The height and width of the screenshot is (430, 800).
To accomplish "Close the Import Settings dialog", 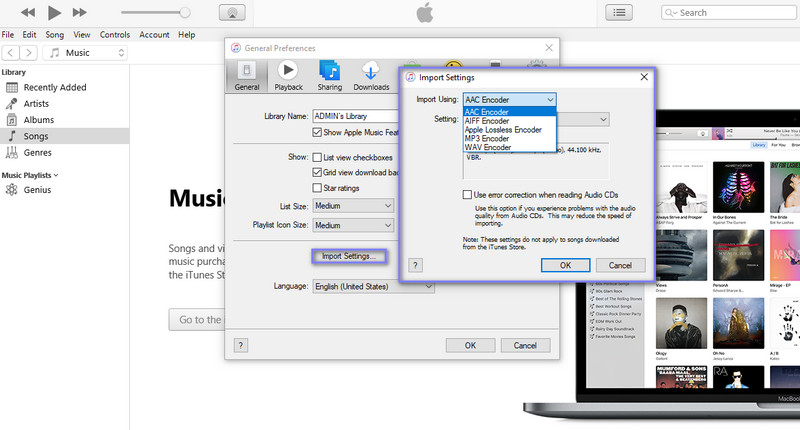I will 644,77.
